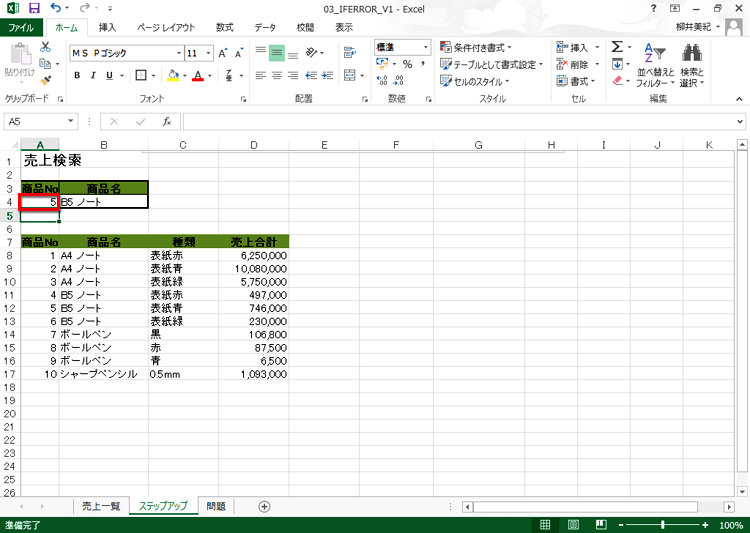Toggle Italic formatting
750x533 pixels.
[93, 75]
